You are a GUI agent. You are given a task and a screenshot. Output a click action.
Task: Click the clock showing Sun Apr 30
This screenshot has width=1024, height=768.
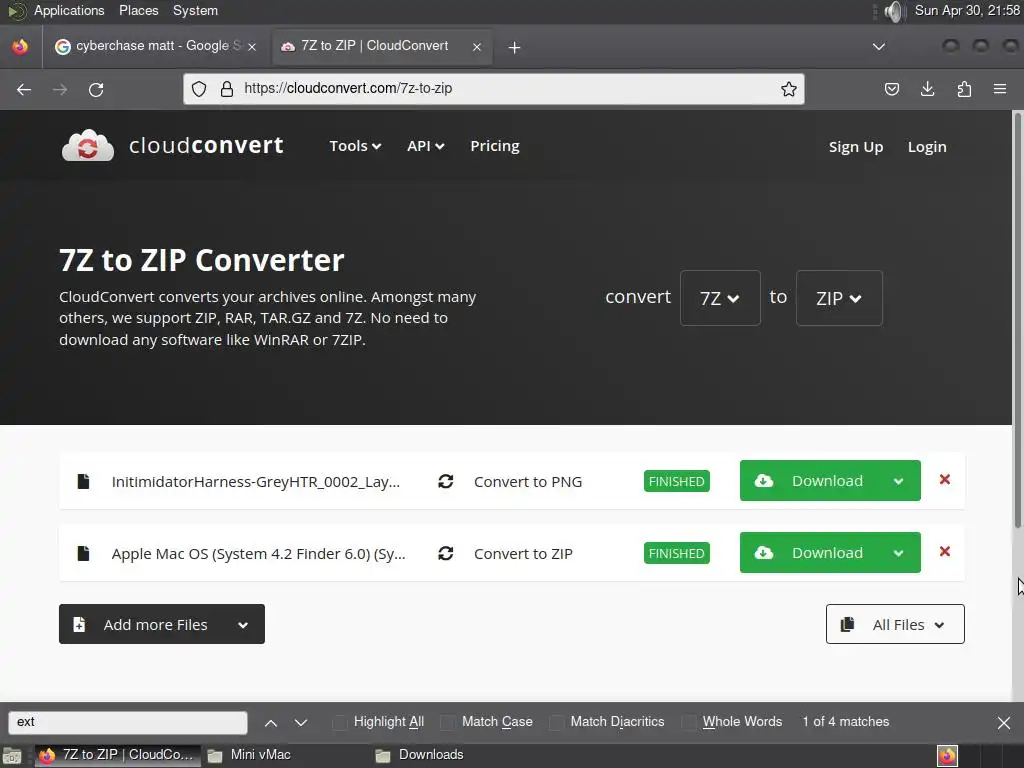(967, 11)
